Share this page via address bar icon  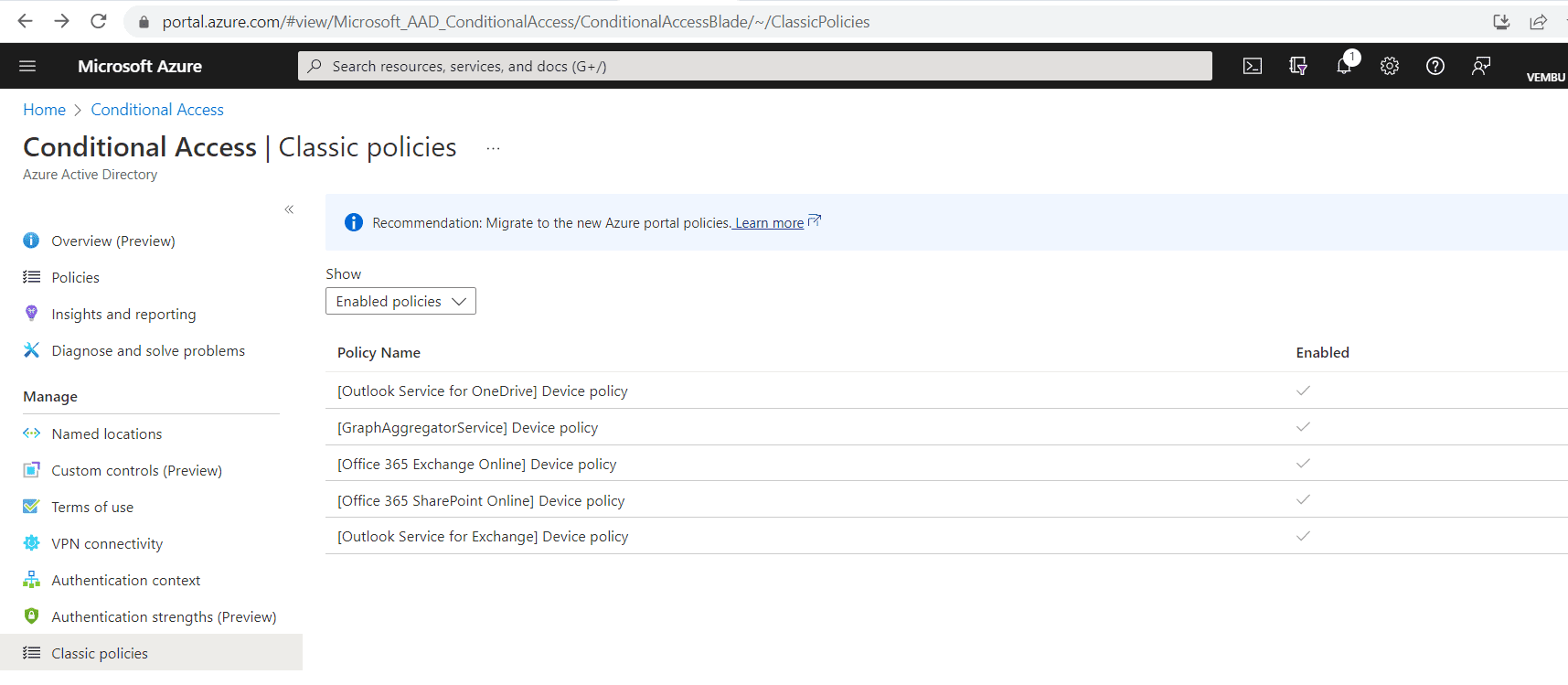[1539, 22]
